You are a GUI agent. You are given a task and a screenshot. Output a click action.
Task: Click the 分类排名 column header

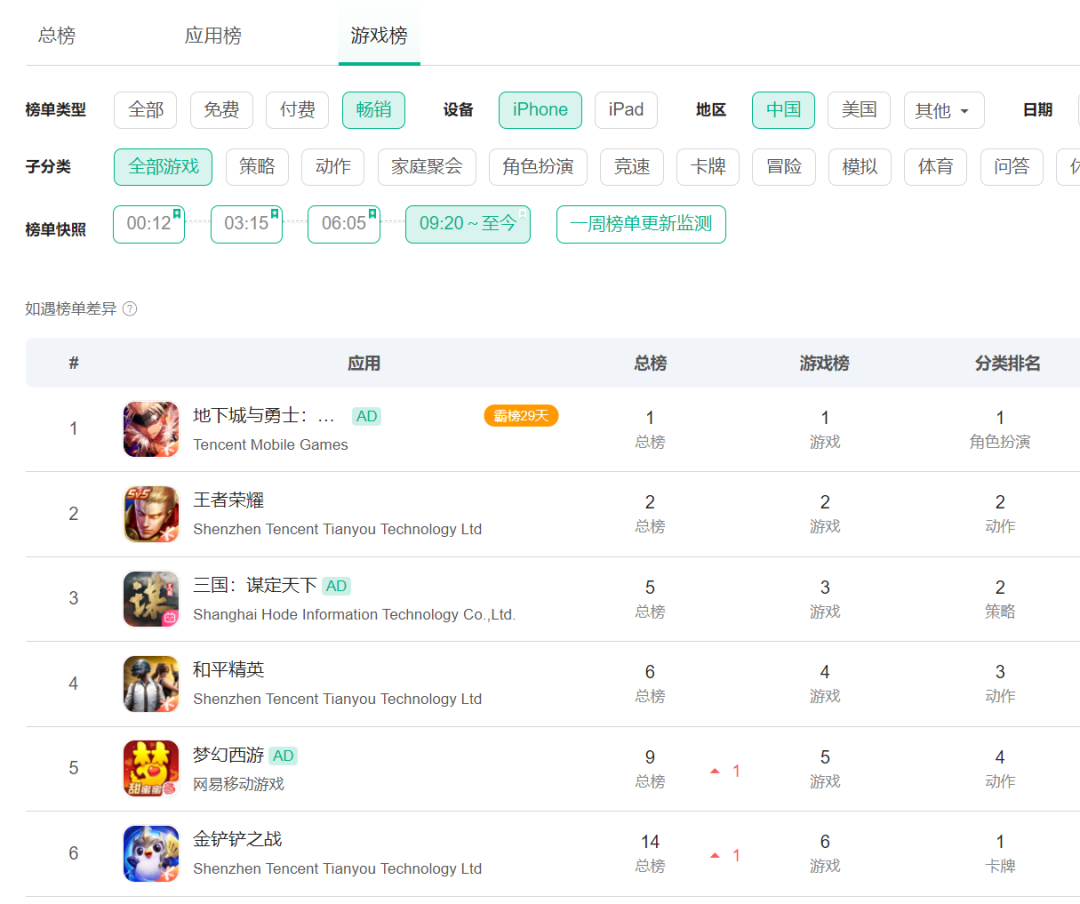(1008, 363)
